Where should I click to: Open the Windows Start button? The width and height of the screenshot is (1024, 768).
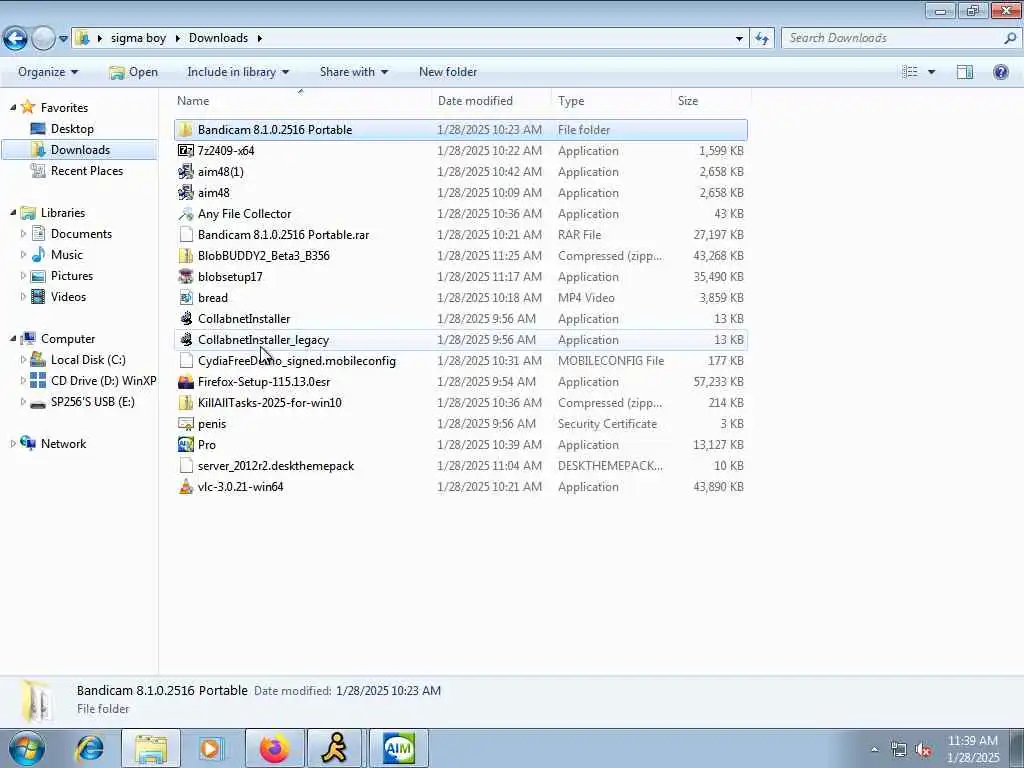(x=27, y=748)
